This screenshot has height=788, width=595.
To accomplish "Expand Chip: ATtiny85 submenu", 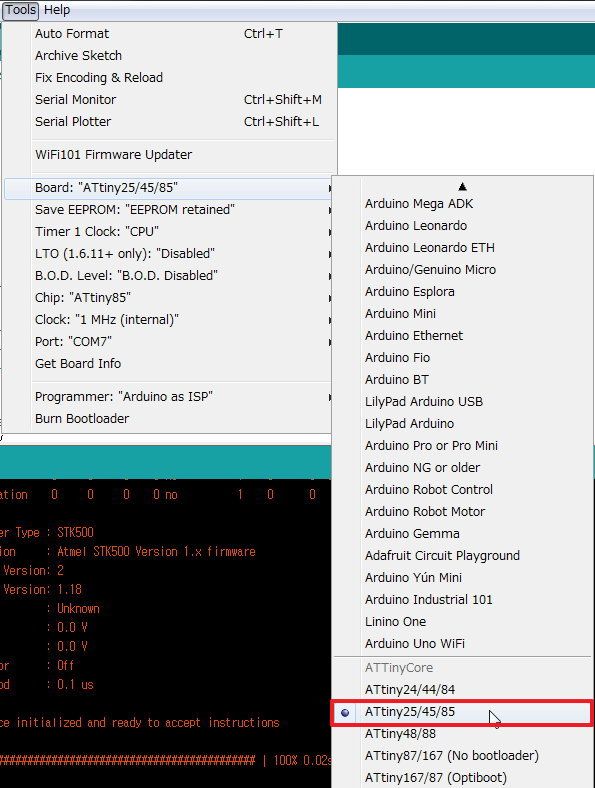I will (x=169, y=298).
